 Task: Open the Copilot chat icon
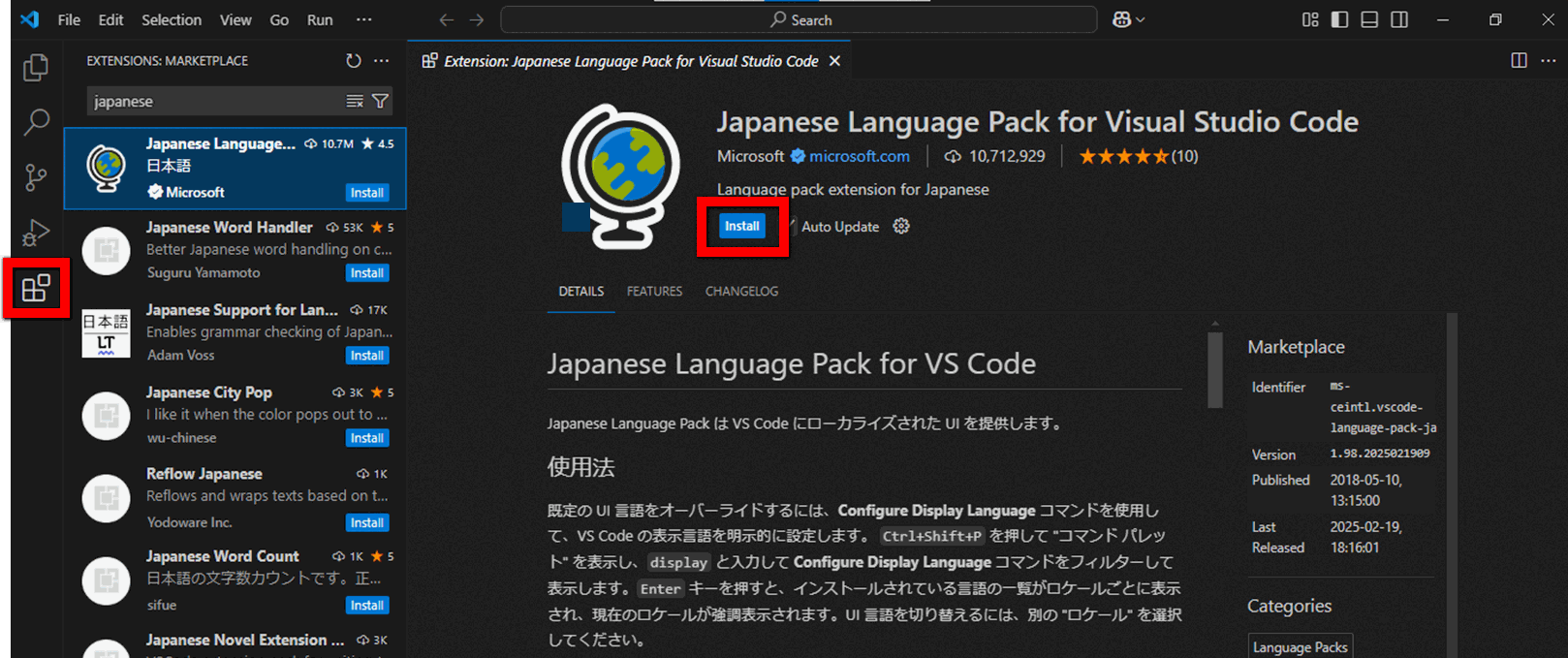tap(1121, 19)
